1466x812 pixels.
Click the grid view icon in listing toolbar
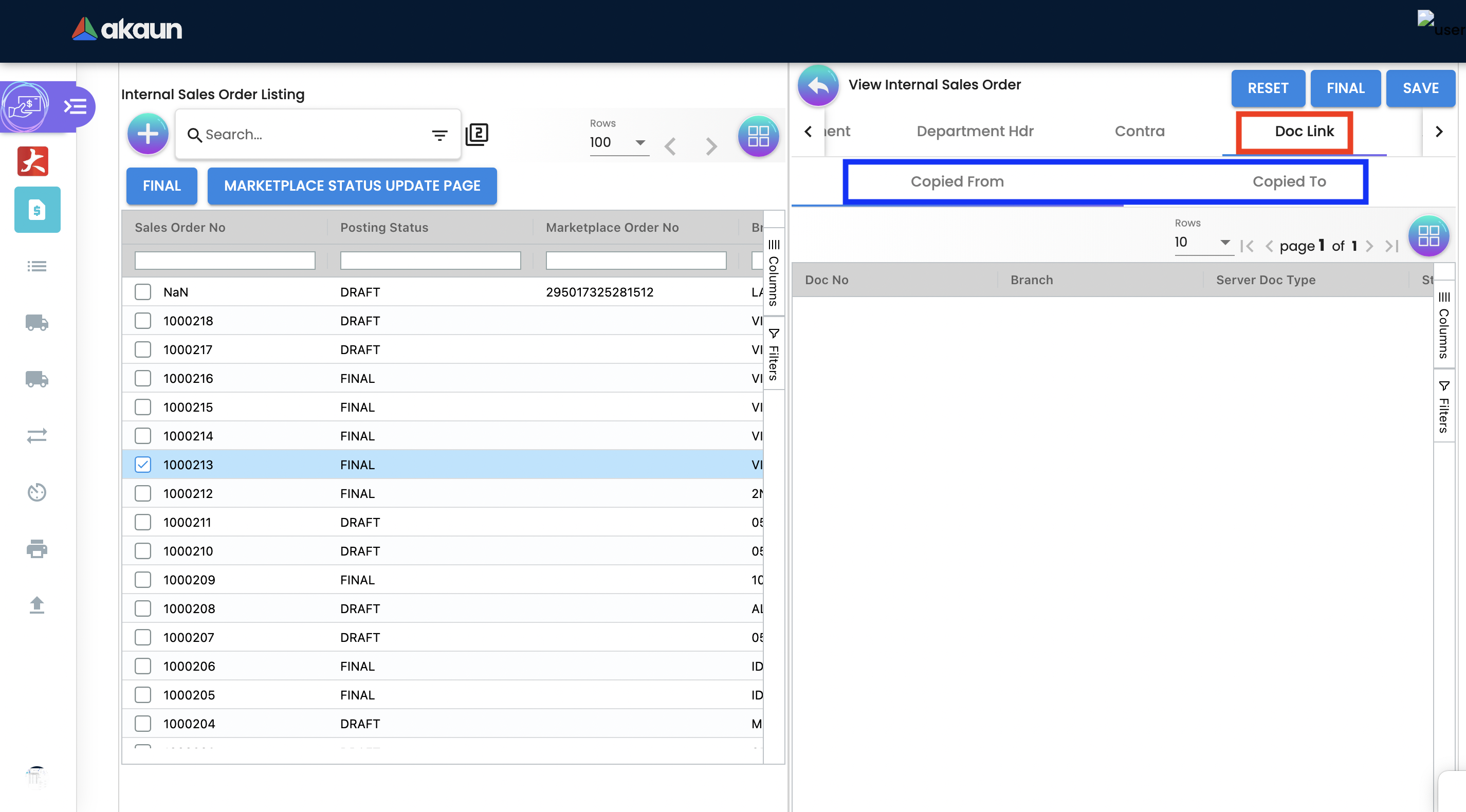[758, 136]
